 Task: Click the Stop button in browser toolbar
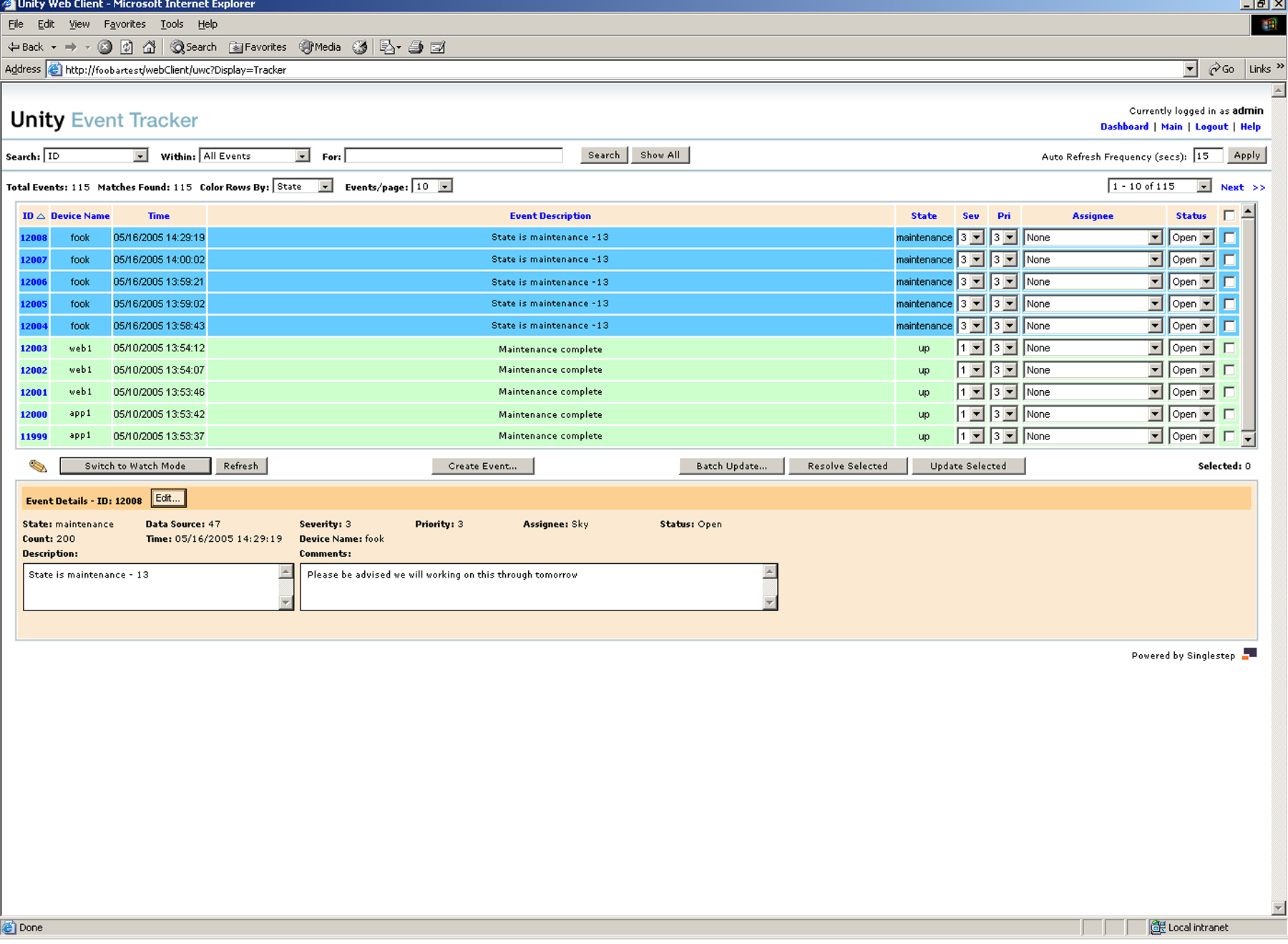(105, 47)
